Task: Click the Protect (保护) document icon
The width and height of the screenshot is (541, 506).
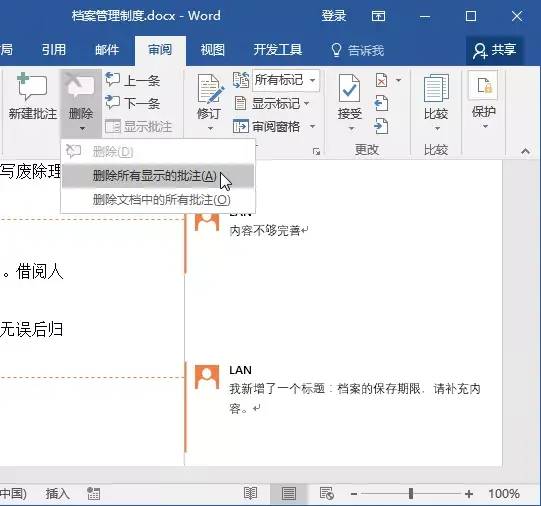Action: (484, 85)
